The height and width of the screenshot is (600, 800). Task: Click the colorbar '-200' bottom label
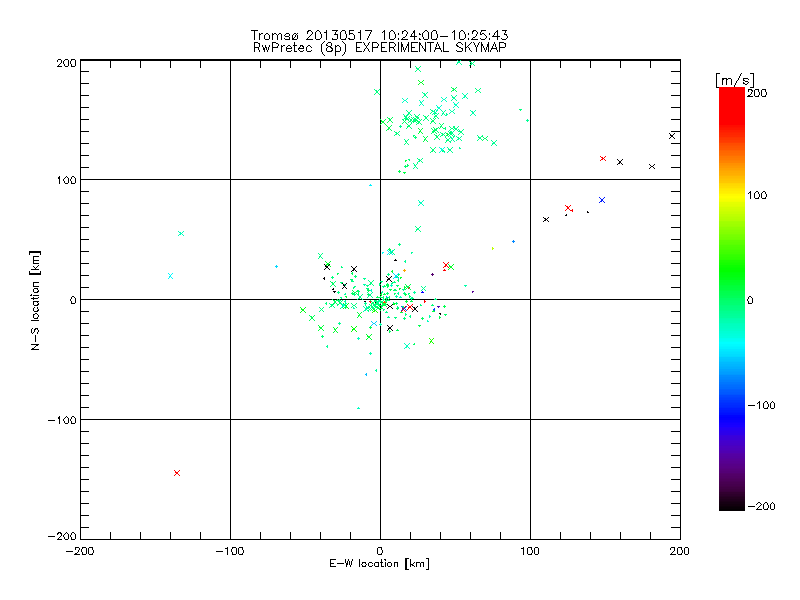click(x=762, y=506)
